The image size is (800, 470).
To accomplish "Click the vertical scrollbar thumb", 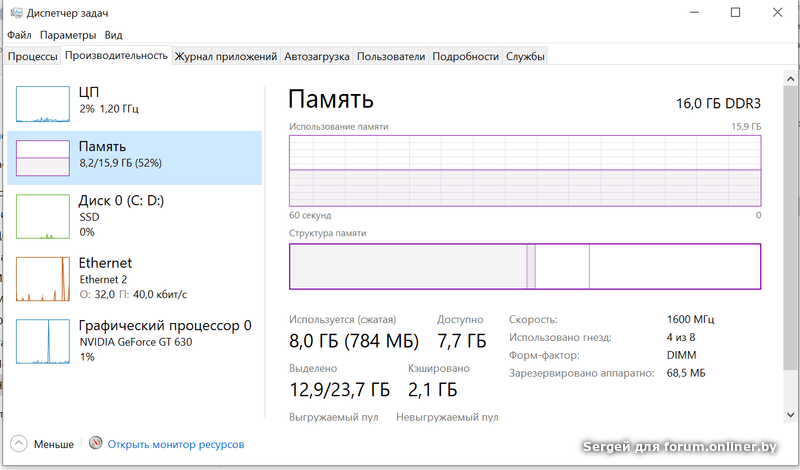I will [790, 228].
